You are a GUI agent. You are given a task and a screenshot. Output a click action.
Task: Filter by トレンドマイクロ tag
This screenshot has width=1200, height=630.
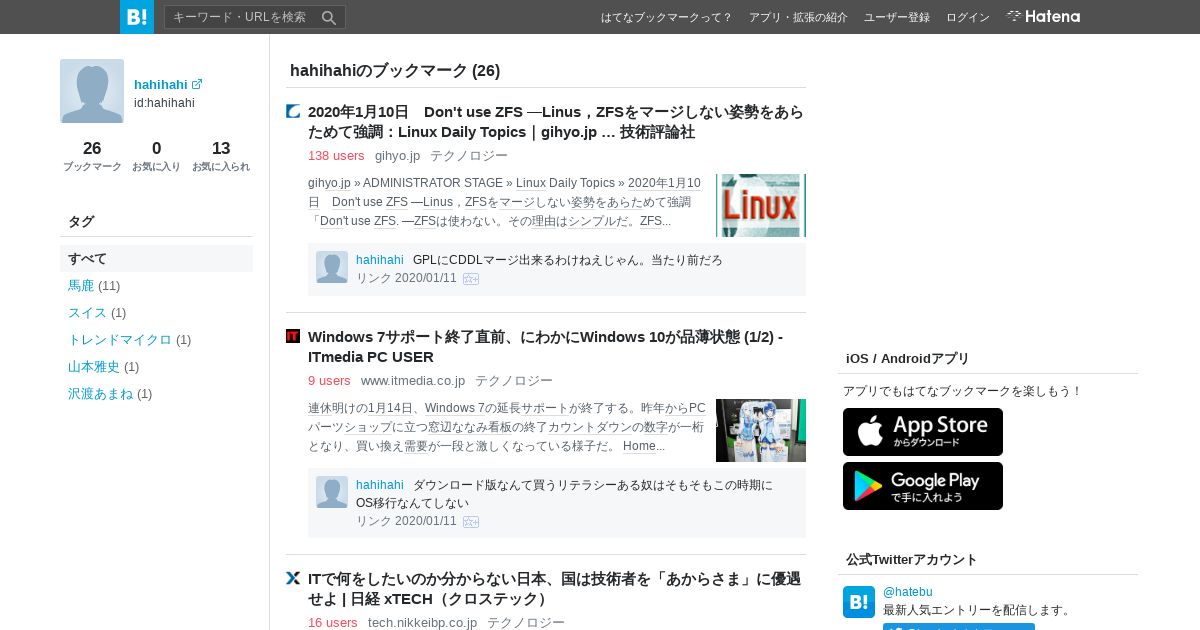120,340
